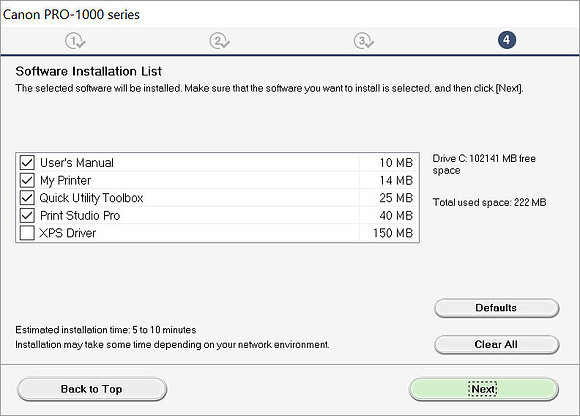The image size is (580, 416).
Task: Uncheck the Print Studio Pro checkbox
Action: [x=27, y=215]
